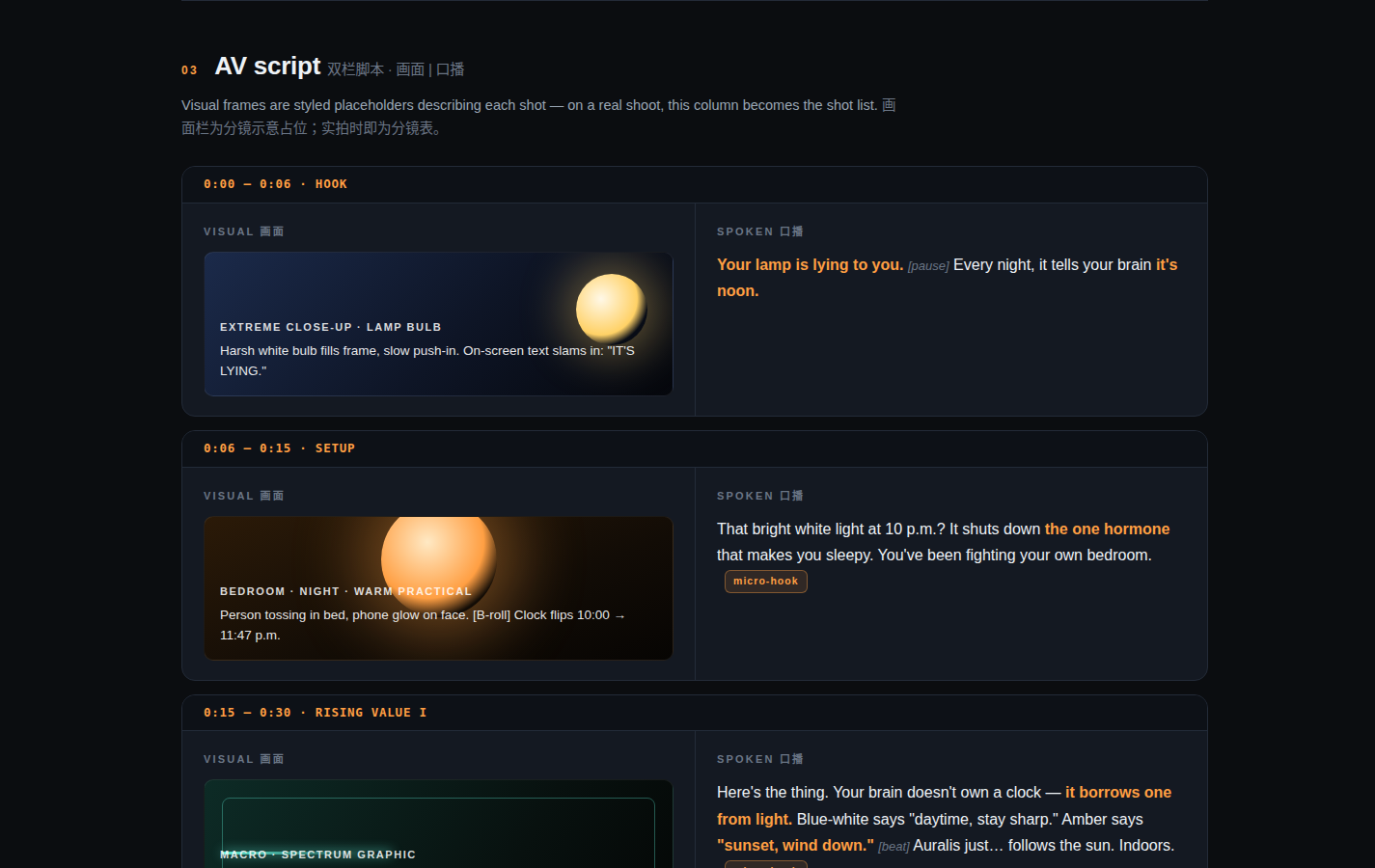The width and height of the screenshot is (1375, 868).
Task: Click the "EXTREME CLOSE-UP · LAMP BULB" shot label
Action: [x=331, y=327]
